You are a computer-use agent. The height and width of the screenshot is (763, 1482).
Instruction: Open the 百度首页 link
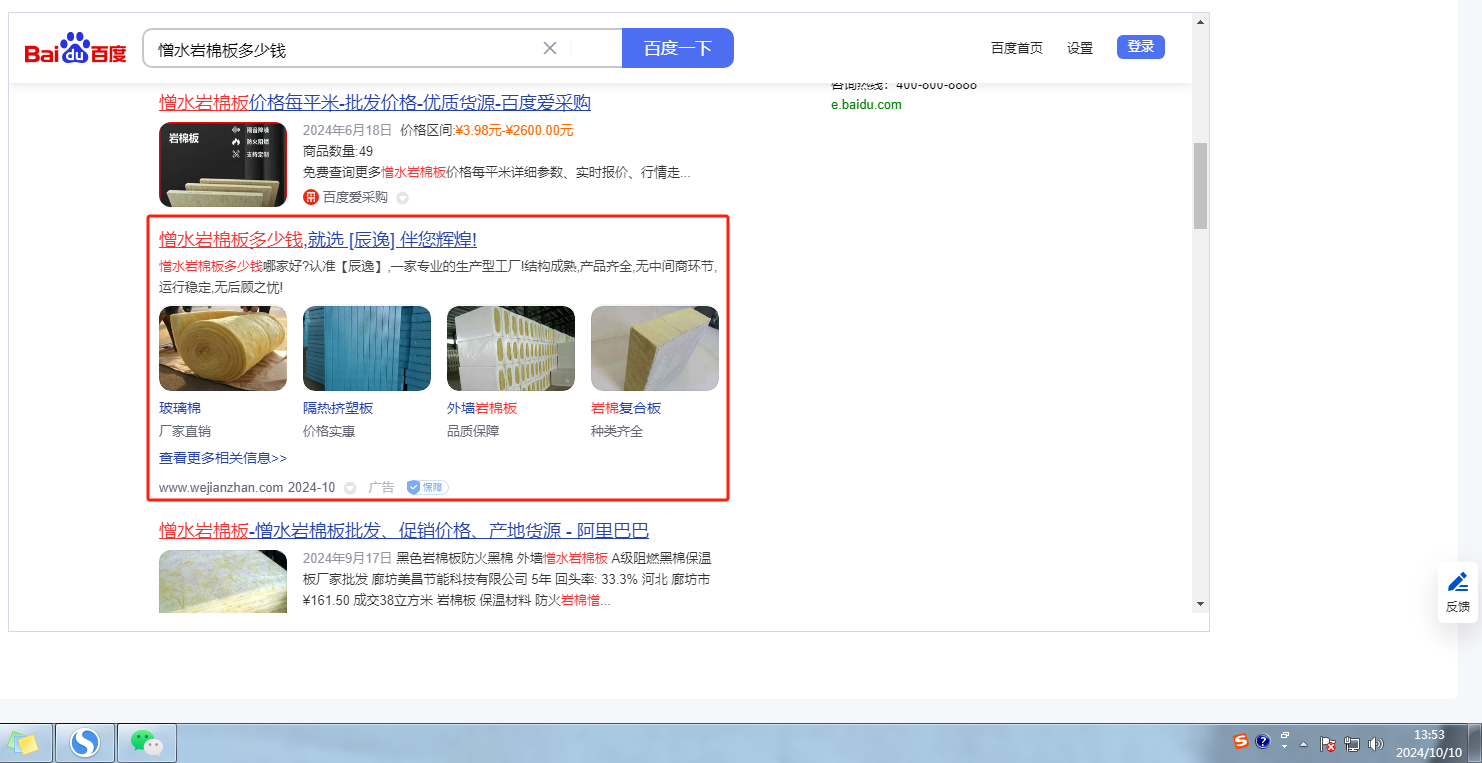pos(1017,48)
